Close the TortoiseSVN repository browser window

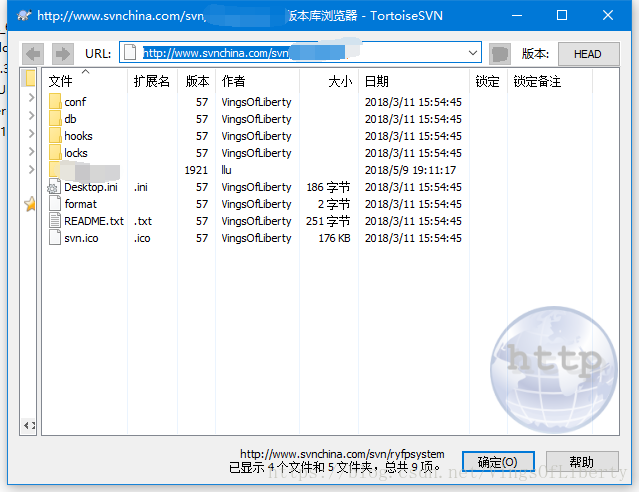(x=608, y=15)
